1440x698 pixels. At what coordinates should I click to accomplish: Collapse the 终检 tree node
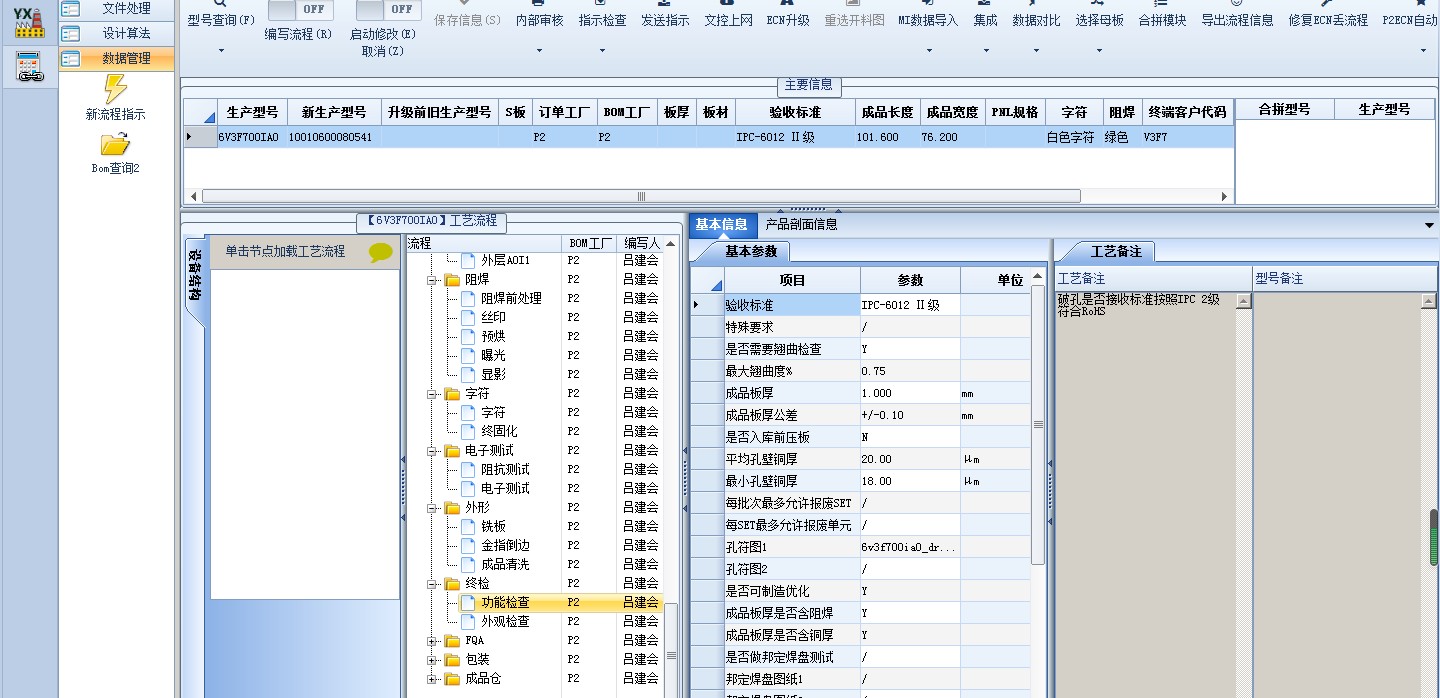pos(433,584)
